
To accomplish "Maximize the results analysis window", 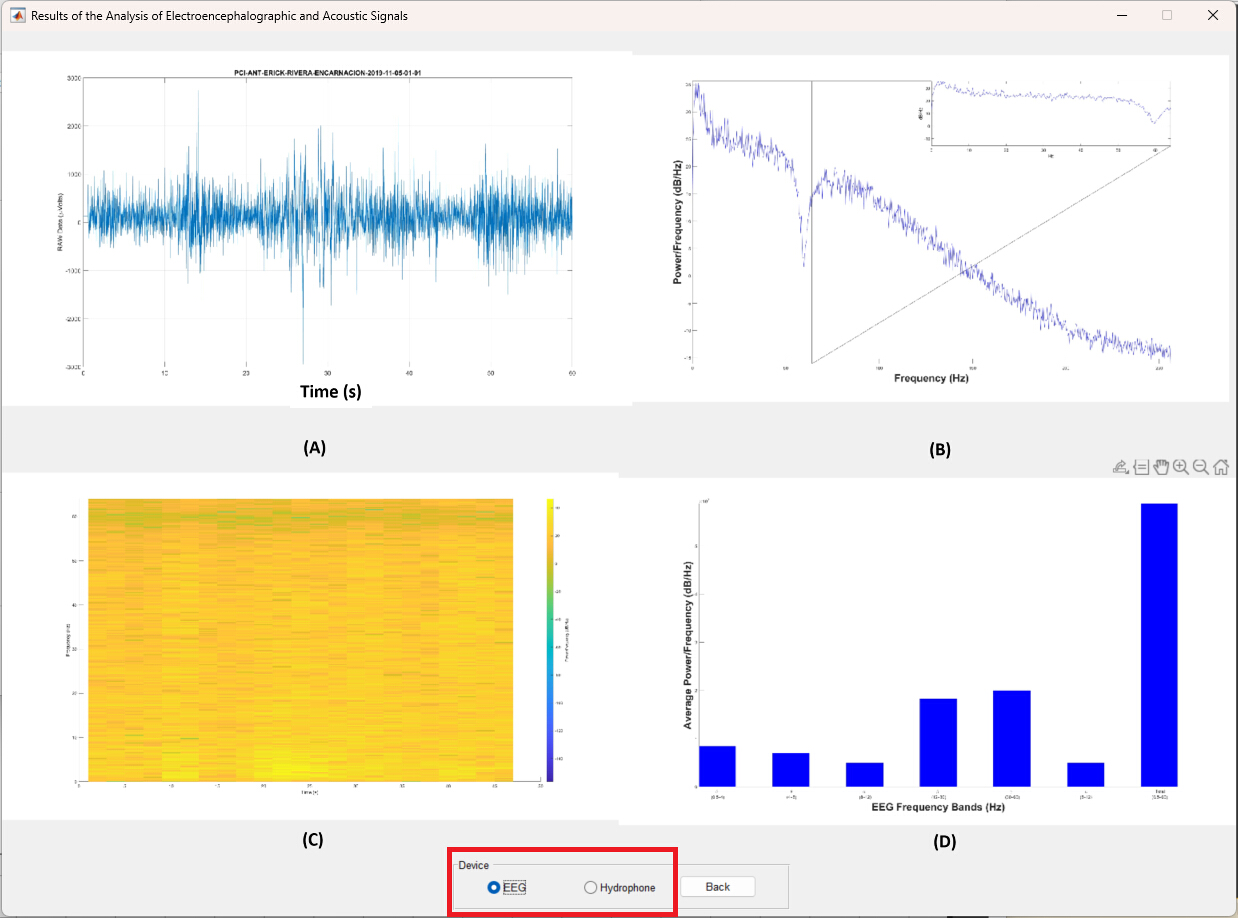I will coord(1167,16).
